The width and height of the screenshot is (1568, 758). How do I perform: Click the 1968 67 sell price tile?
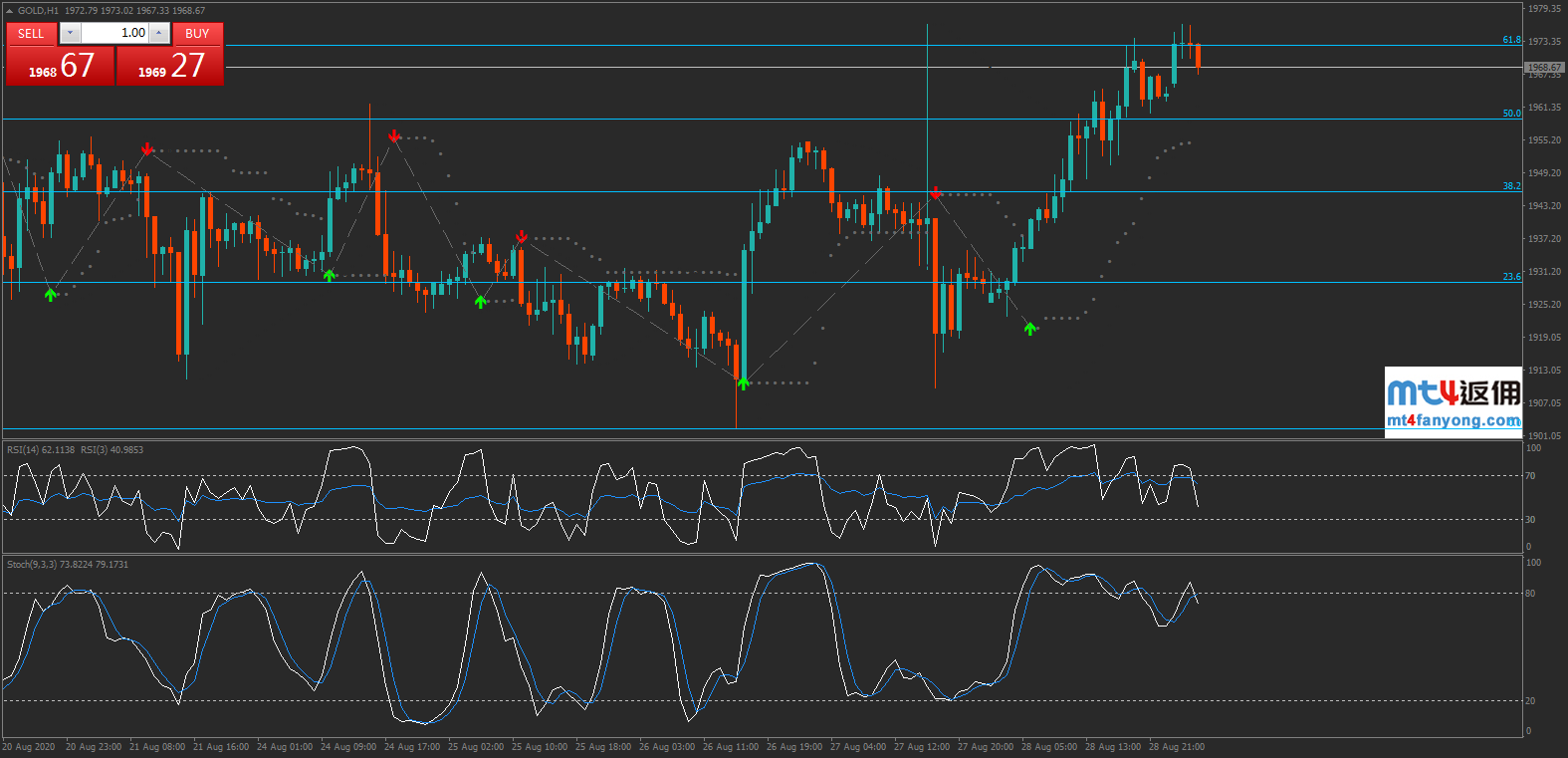[x=60, y=67]
